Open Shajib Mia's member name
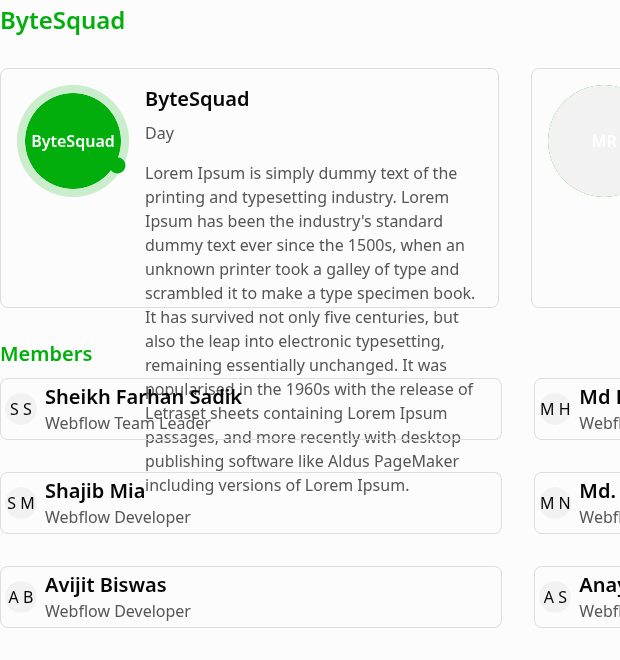The width and height of the screenshot is (620, 660). 95,491
